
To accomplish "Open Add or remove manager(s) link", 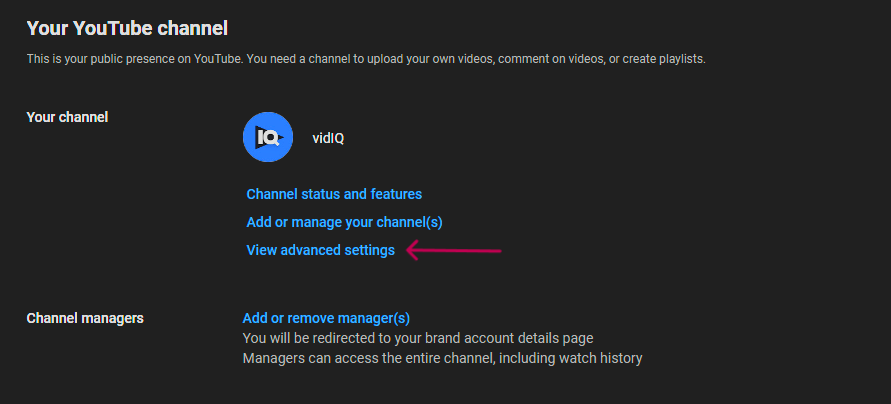I will pyautogui.click(x=326, y=318).
